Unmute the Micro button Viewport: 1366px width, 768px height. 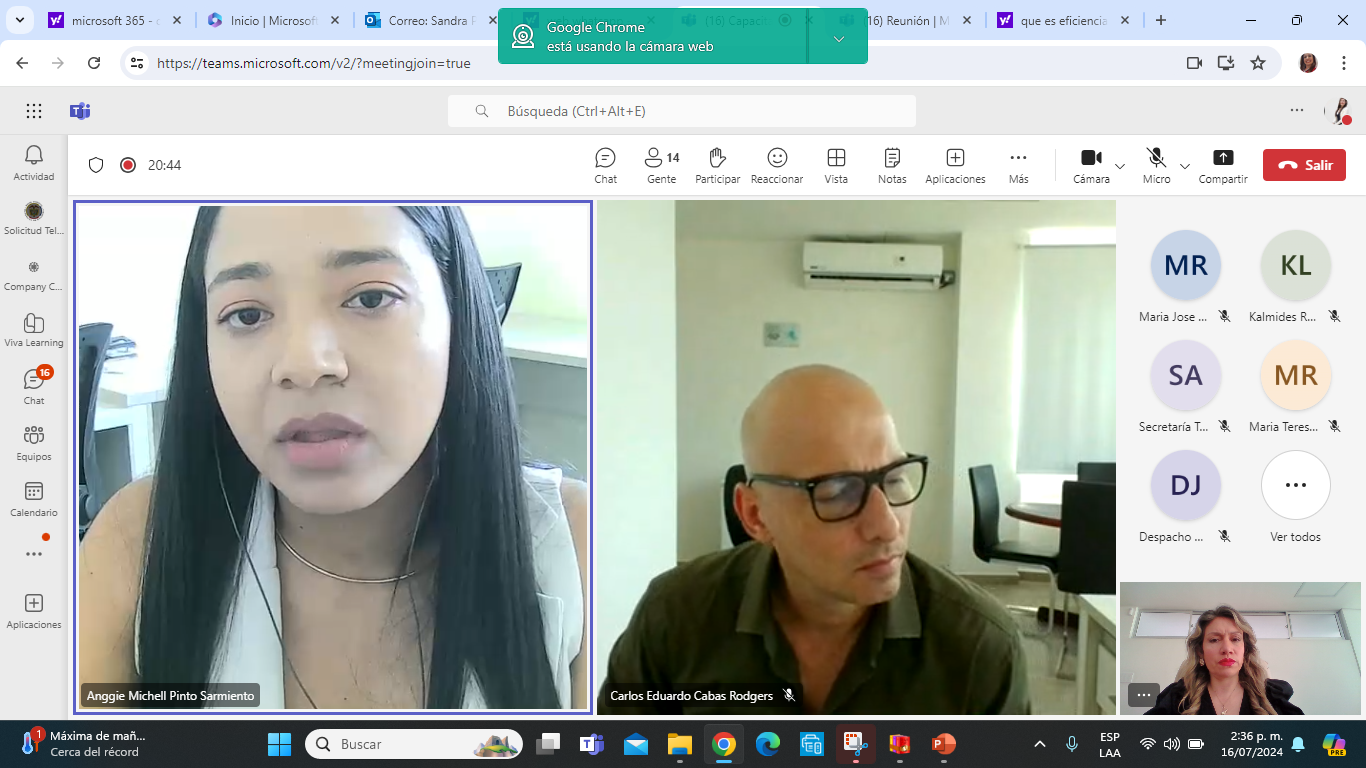tap(1156, 166)
